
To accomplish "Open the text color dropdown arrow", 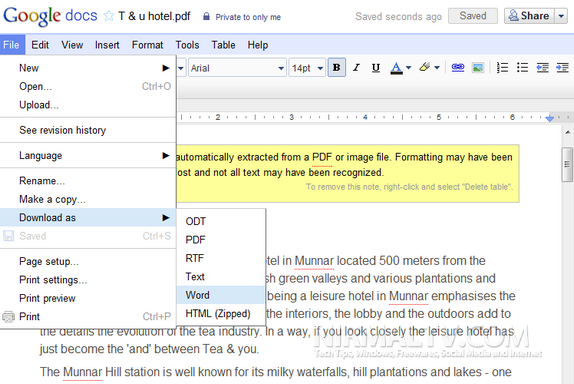I will pos(409,68).
